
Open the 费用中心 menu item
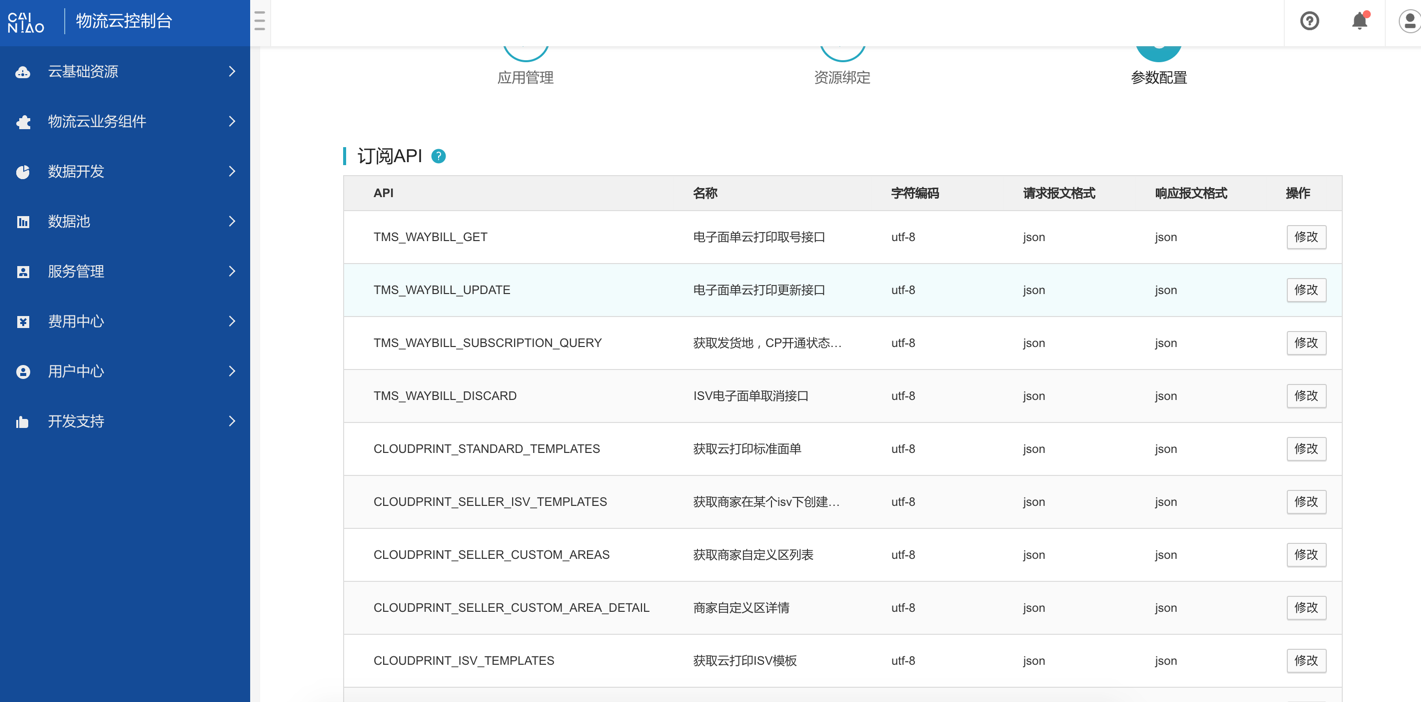tap(125, 322)
